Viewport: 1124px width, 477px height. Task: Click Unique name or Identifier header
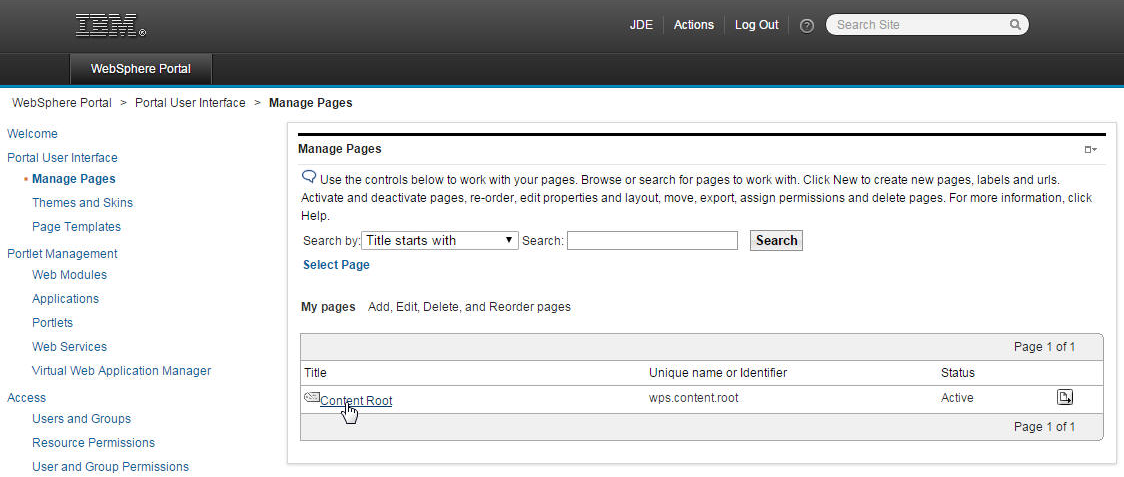coord(718,372)
